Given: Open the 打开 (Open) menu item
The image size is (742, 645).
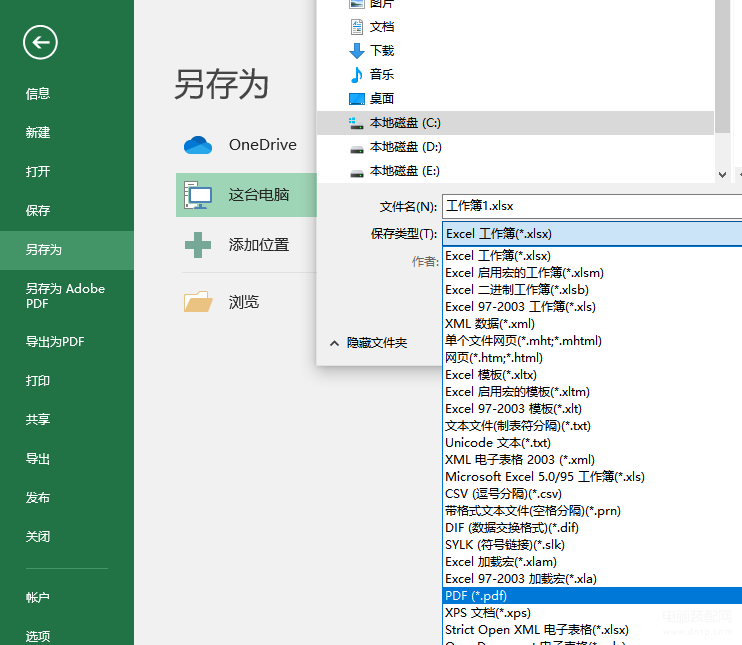Looking at the screenshot, I should point(38,171).
